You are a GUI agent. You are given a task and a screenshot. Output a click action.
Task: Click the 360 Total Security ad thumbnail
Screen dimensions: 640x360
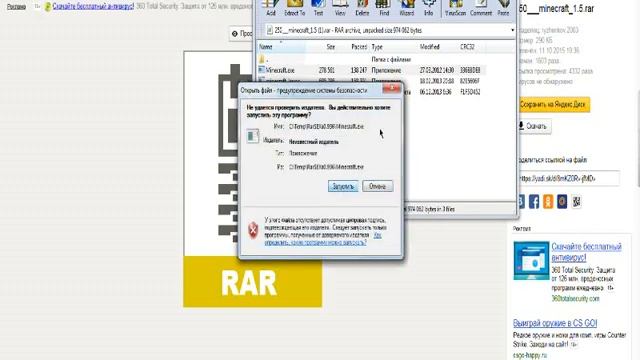pos(531,260)
